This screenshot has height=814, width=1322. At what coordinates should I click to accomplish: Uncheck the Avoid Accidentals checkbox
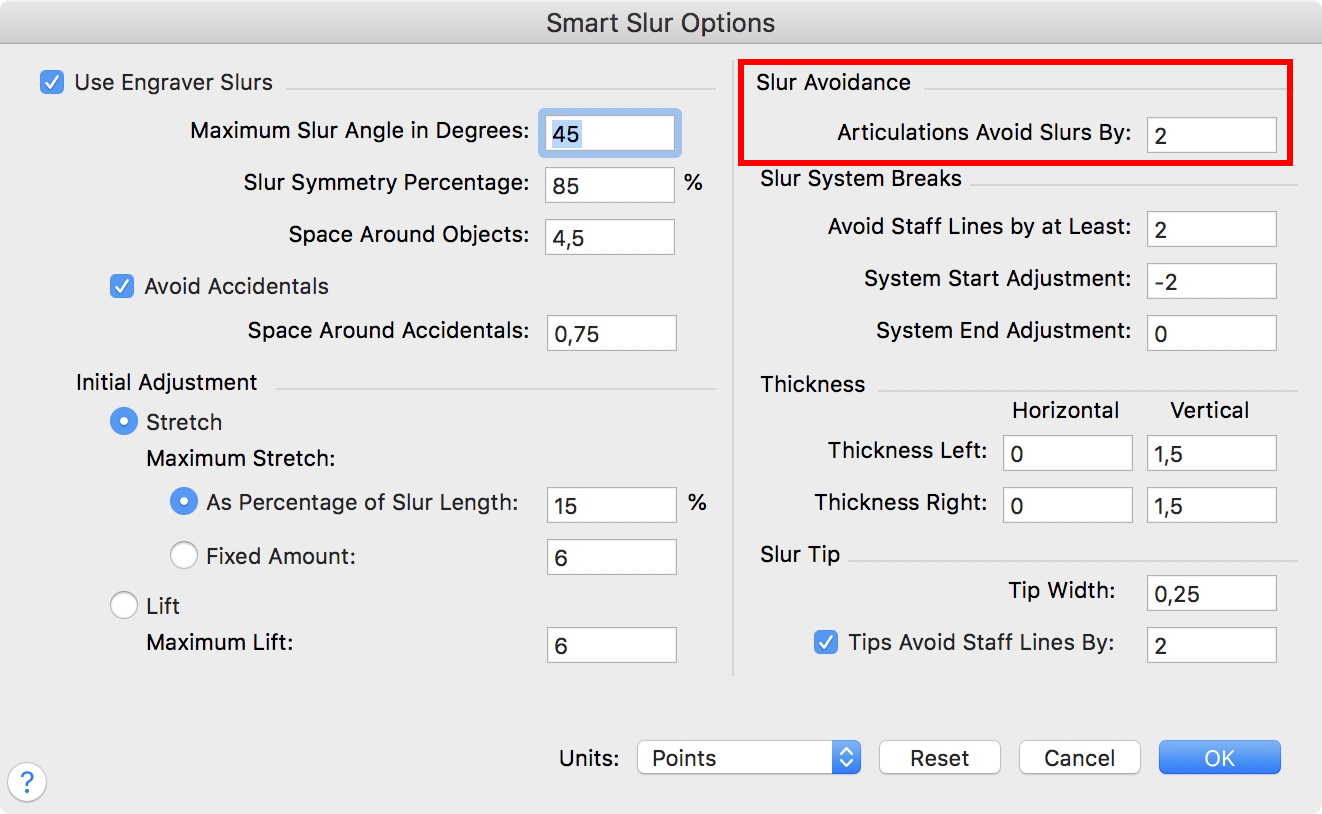122,287
